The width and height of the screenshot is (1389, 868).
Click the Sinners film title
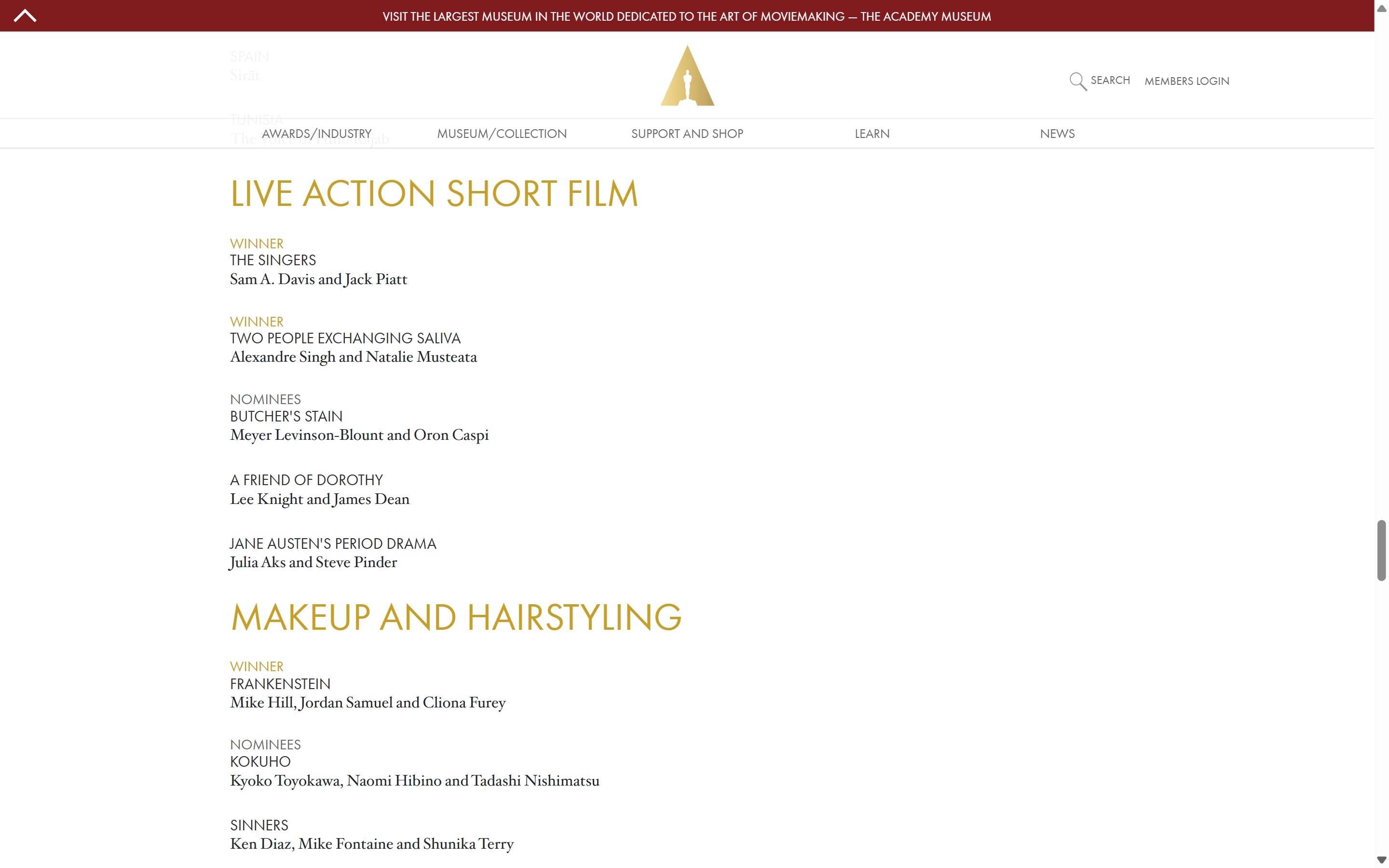259,826
